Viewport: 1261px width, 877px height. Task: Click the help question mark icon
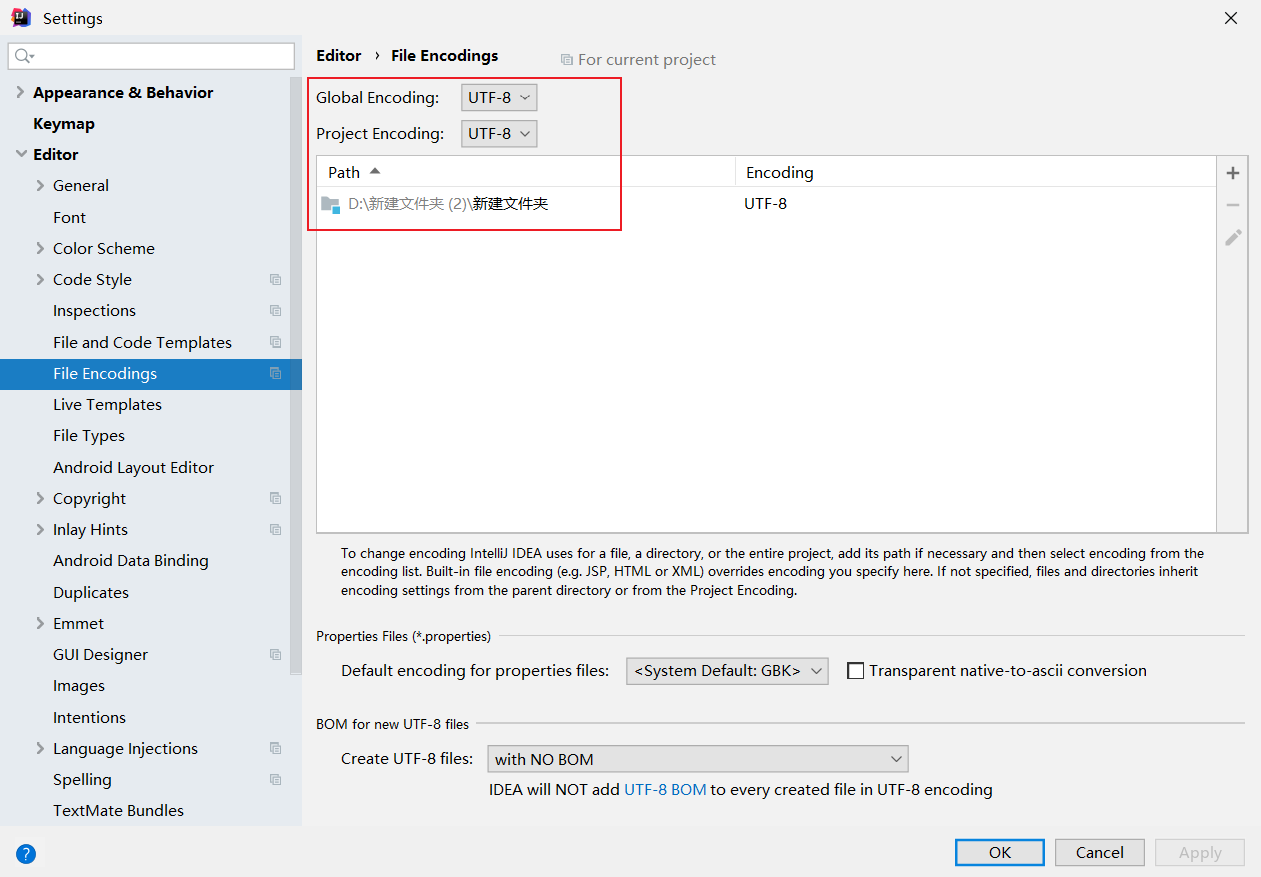26,853
